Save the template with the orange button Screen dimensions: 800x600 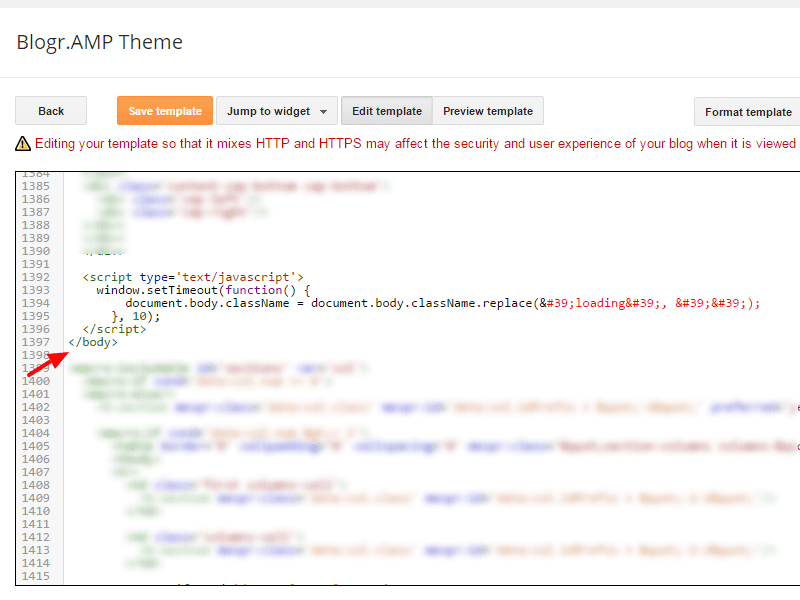pyautogui.click(x=165, y=111)
